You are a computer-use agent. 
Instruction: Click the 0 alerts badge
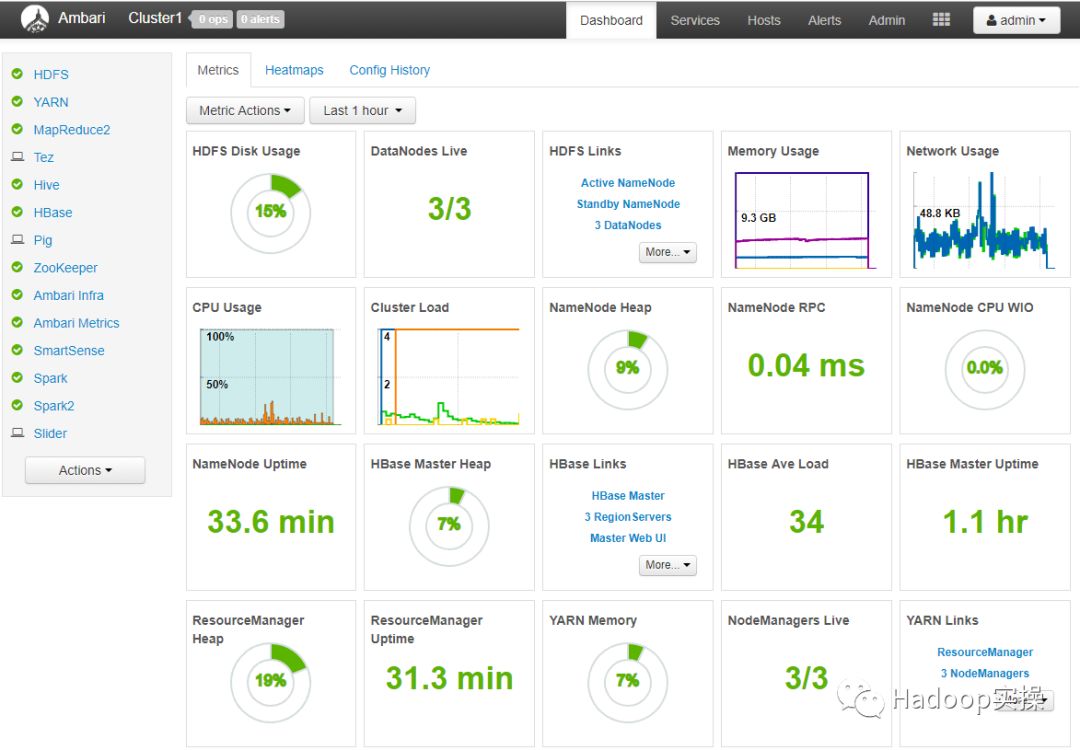coord(260,19)
